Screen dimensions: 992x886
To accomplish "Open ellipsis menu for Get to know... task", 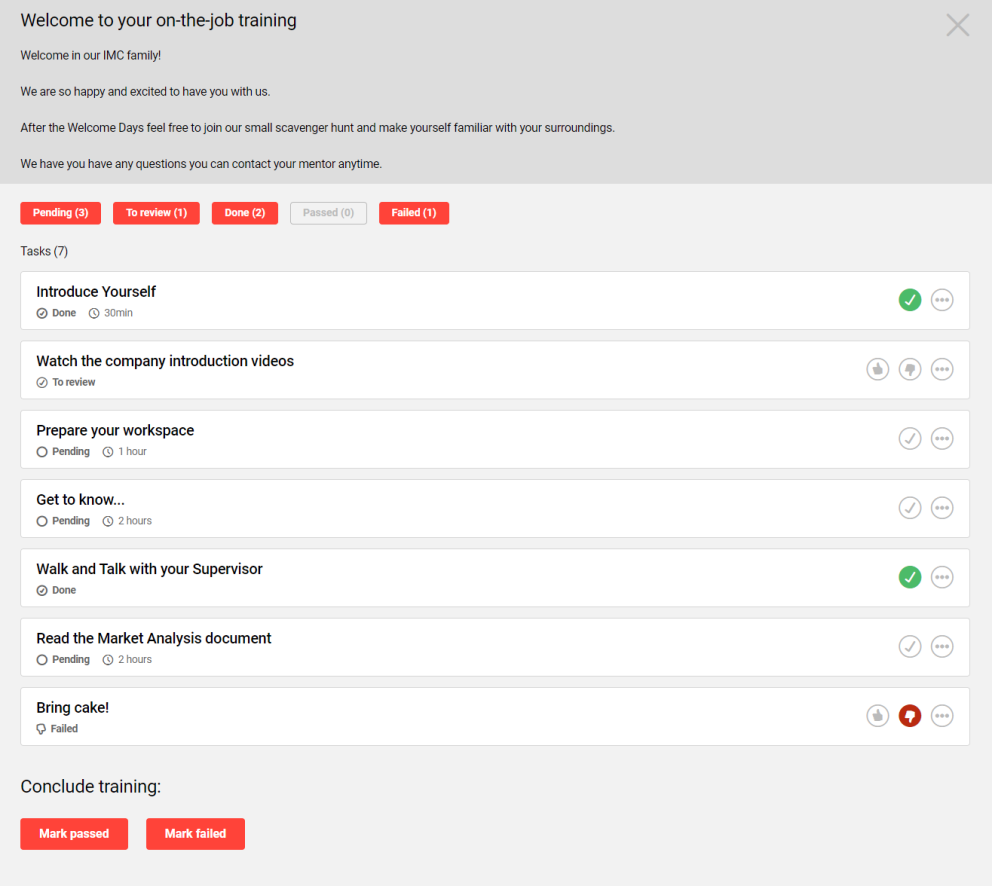I will click(x=942, y=508).
